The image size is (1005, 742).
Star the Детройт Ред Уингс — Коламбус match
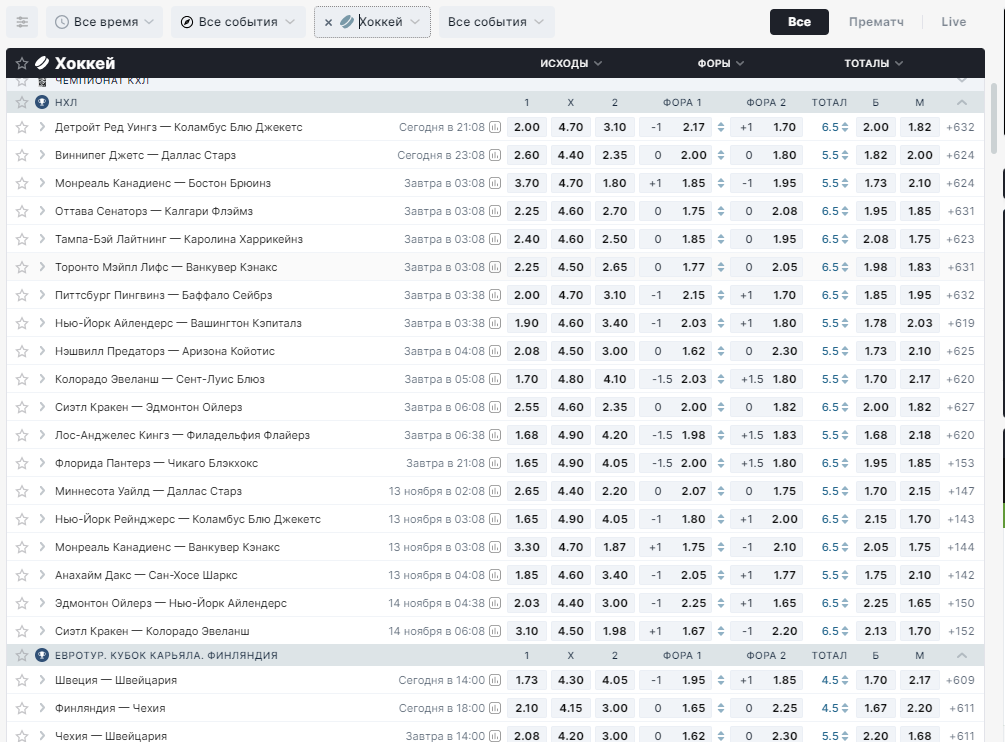(x=22, y=127)
